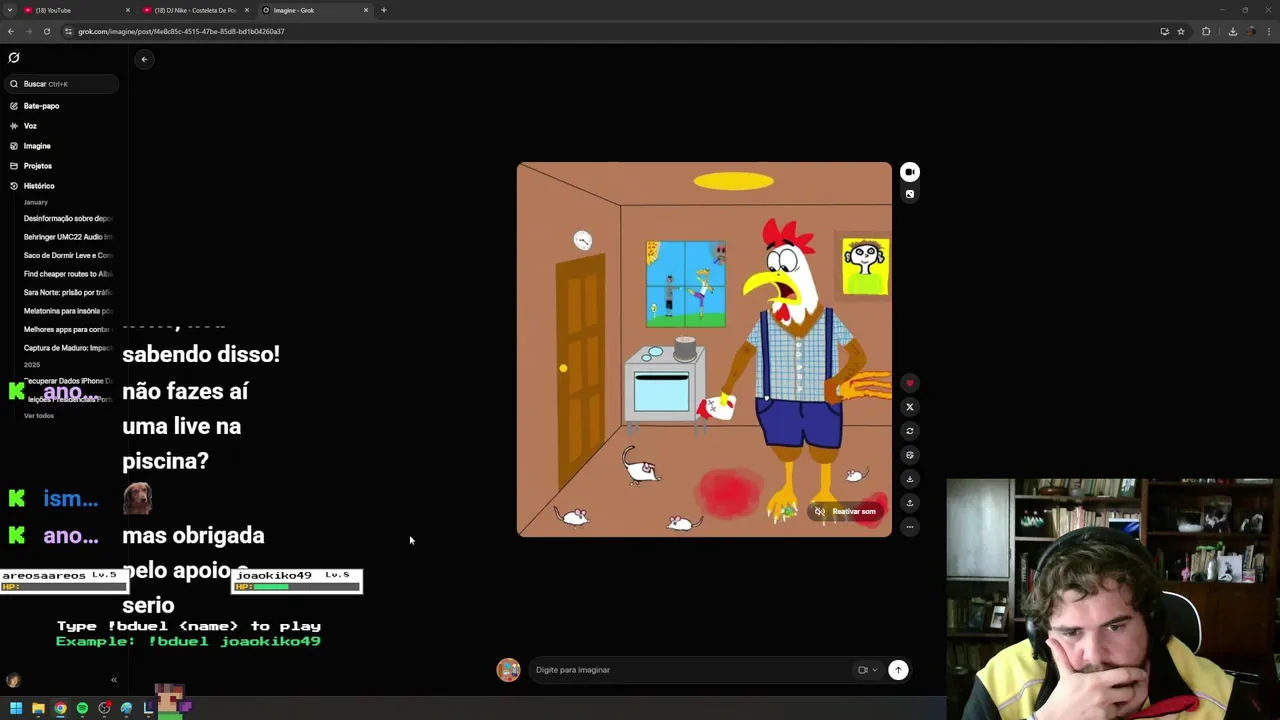The width and height of the screenshot is (1280, 720).
Task: Click 'Reativar som' to unmute video
Action: tap(846, 511)
